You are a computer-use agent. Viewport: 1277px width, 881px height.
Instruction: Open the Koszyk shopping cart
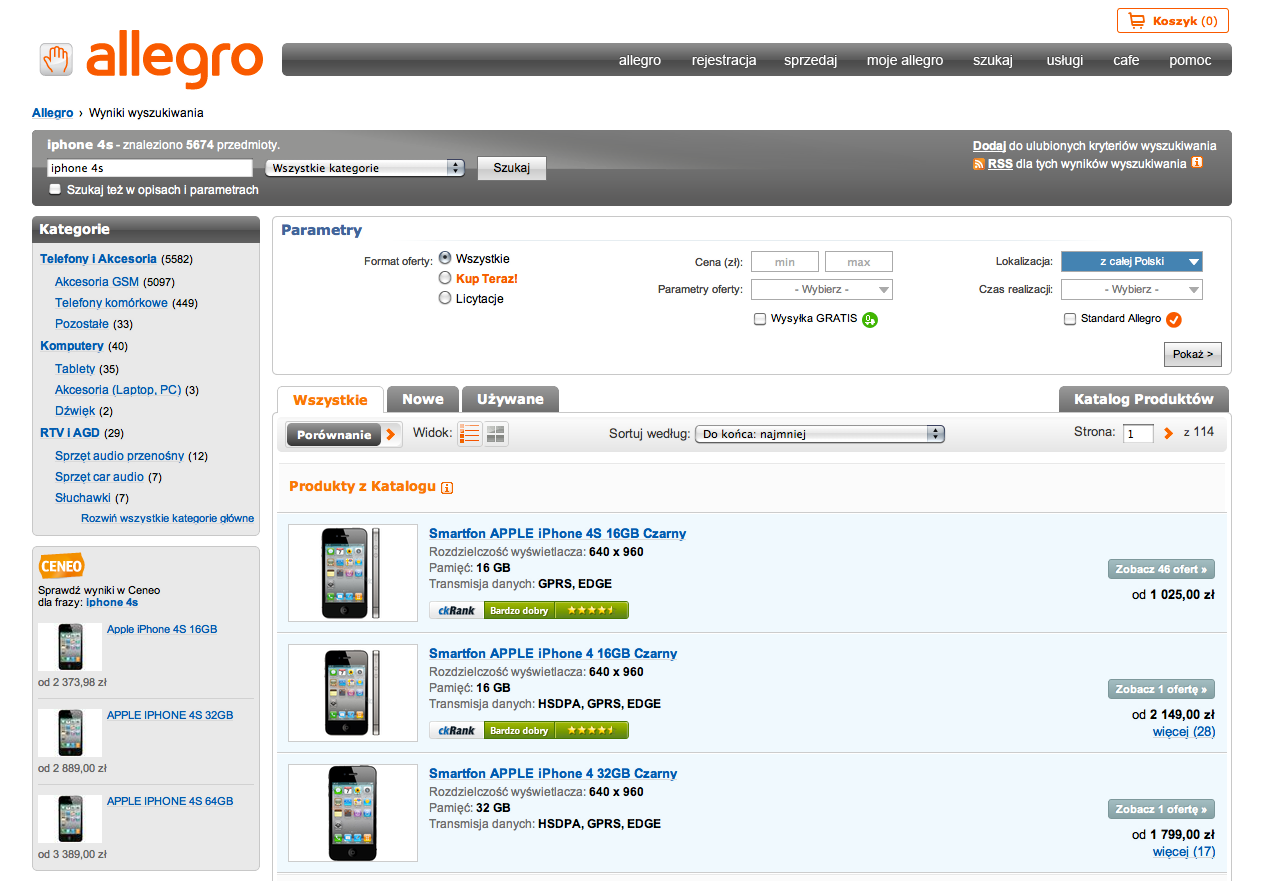pos(1172,21)
